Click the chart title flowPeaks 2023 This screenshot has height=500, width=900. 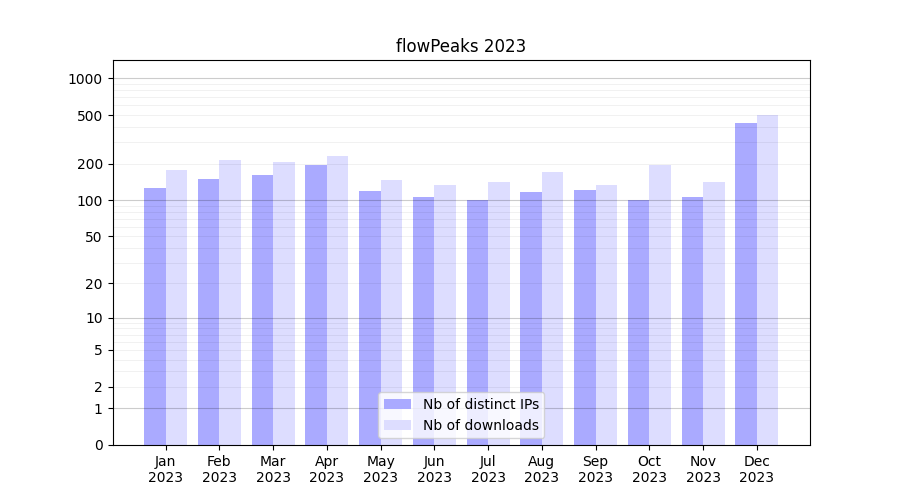point(460,46)
